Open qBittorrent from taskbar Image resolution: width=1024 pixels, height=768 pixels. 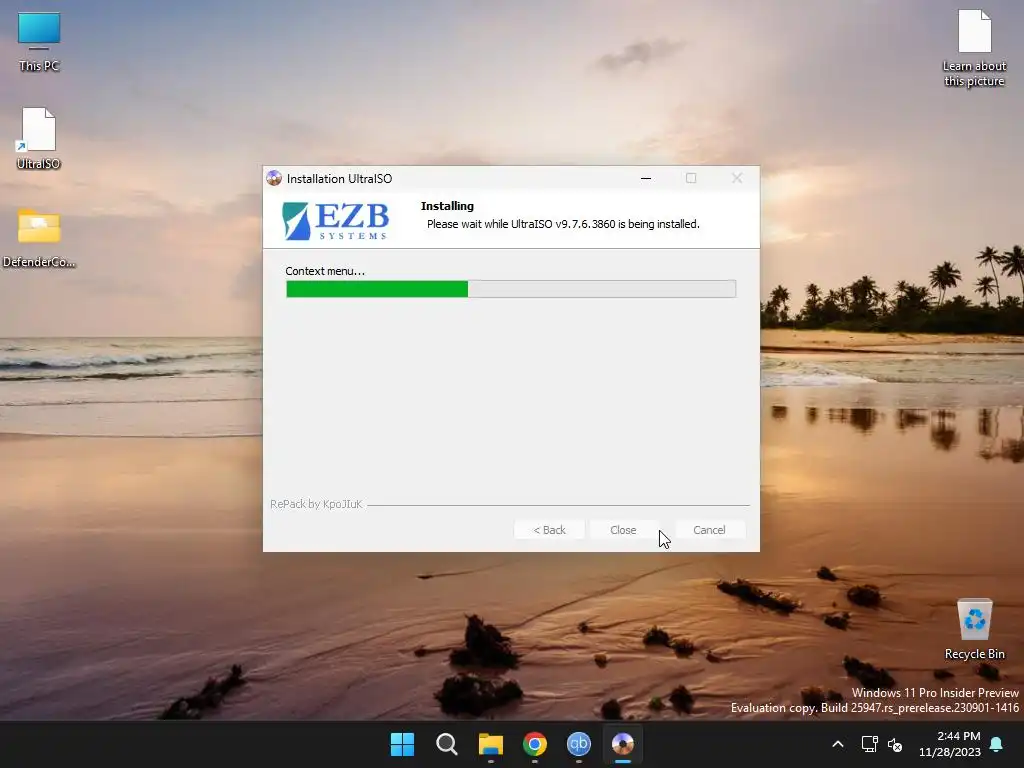coord(579,744)
